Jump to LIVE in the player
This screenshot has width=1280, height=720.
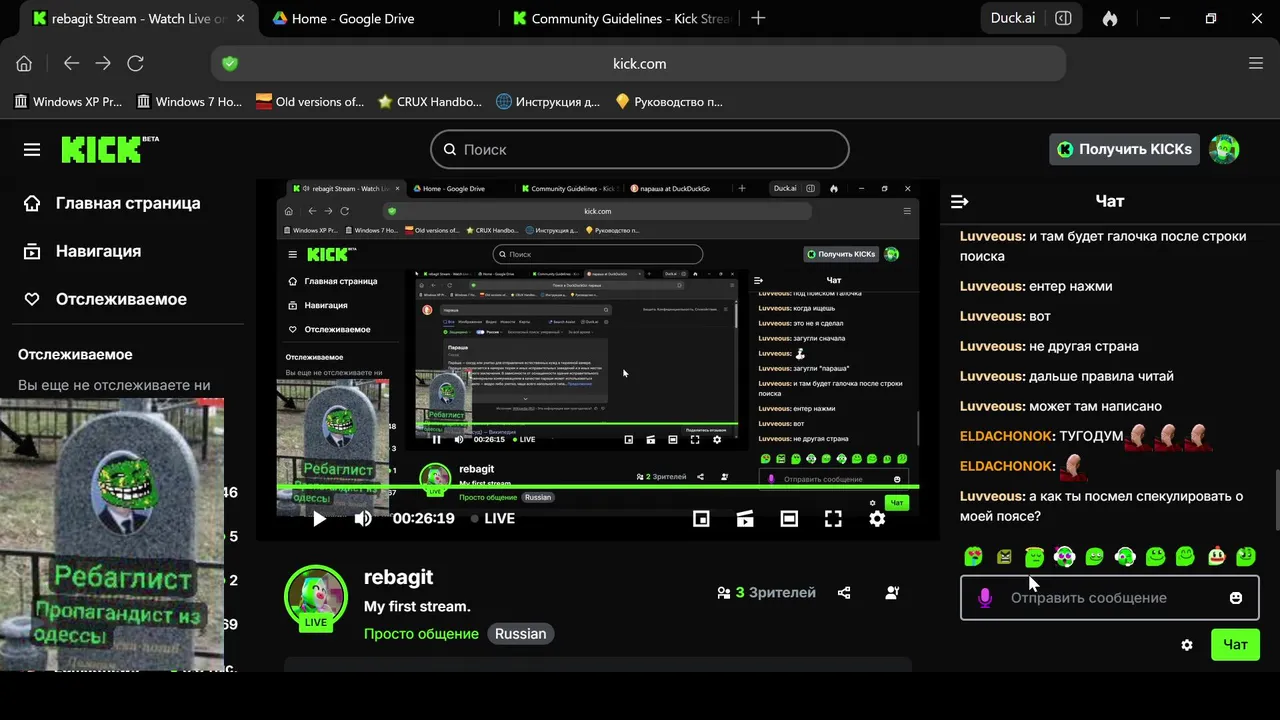[493, 518]
